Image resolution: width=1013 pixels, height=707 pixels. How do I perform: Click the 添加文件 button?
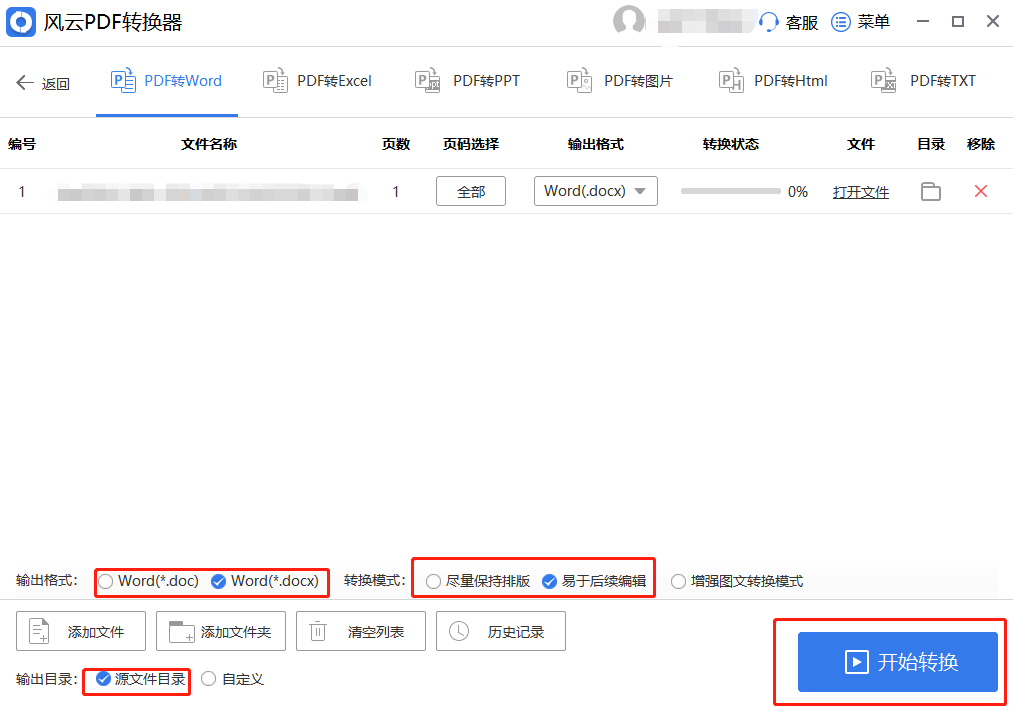pos(81,631)
